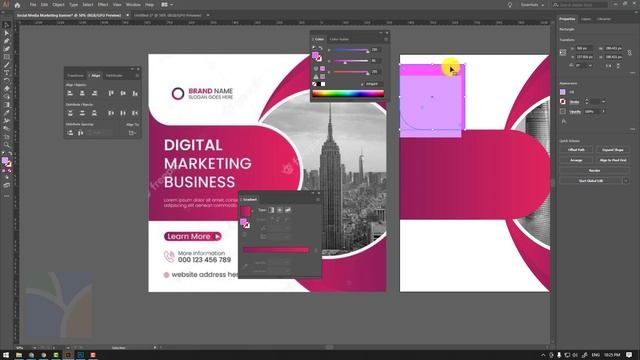Image resolution: width=640 pixels, height=360 pixels.
Task: Distribute objects by horizontal centers
Action: point(123,113)
